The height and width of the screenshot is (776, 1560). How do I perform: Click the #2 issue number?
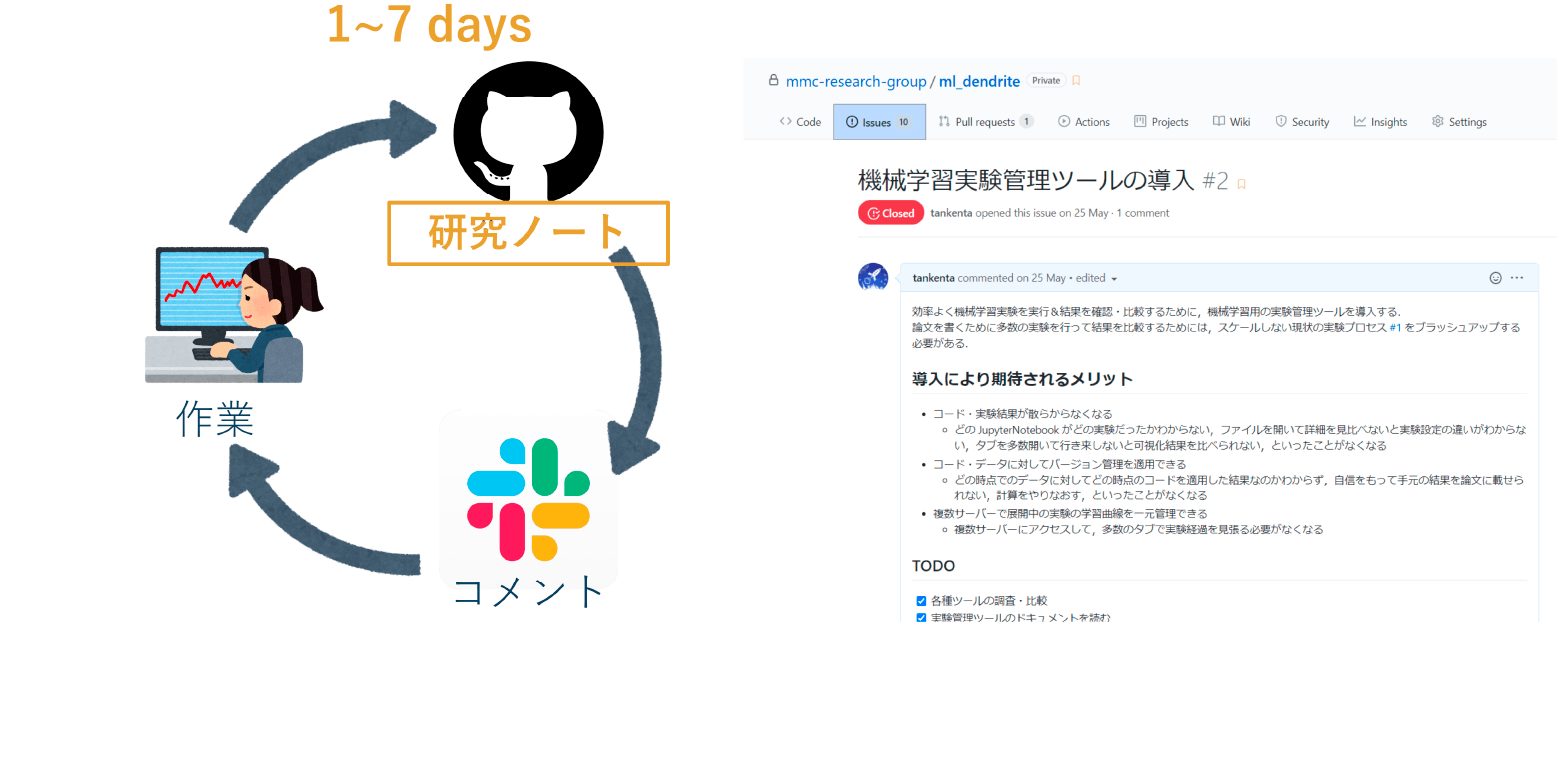[x=1215, y=181]
